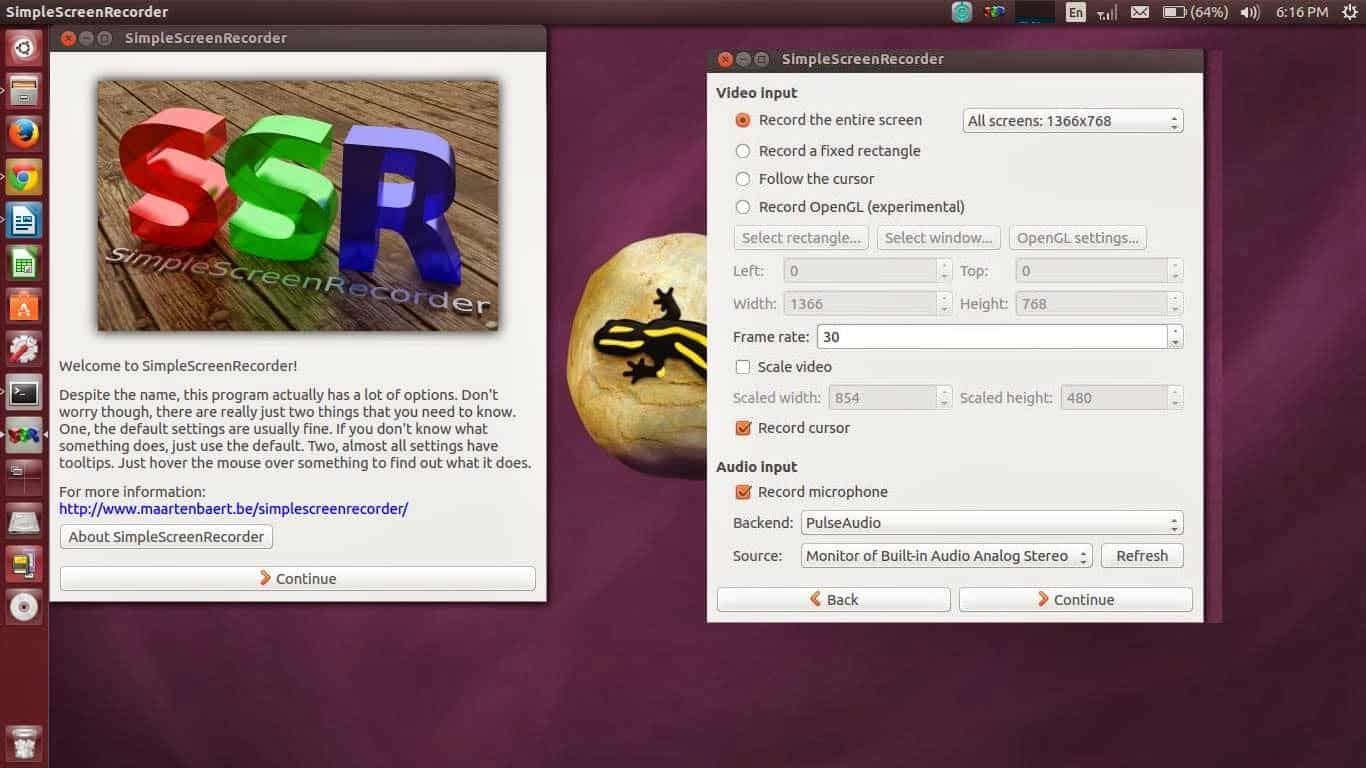Click the Scaled height field
The width and height of the screenshot is (1366, 768).
click(1114, 398)
